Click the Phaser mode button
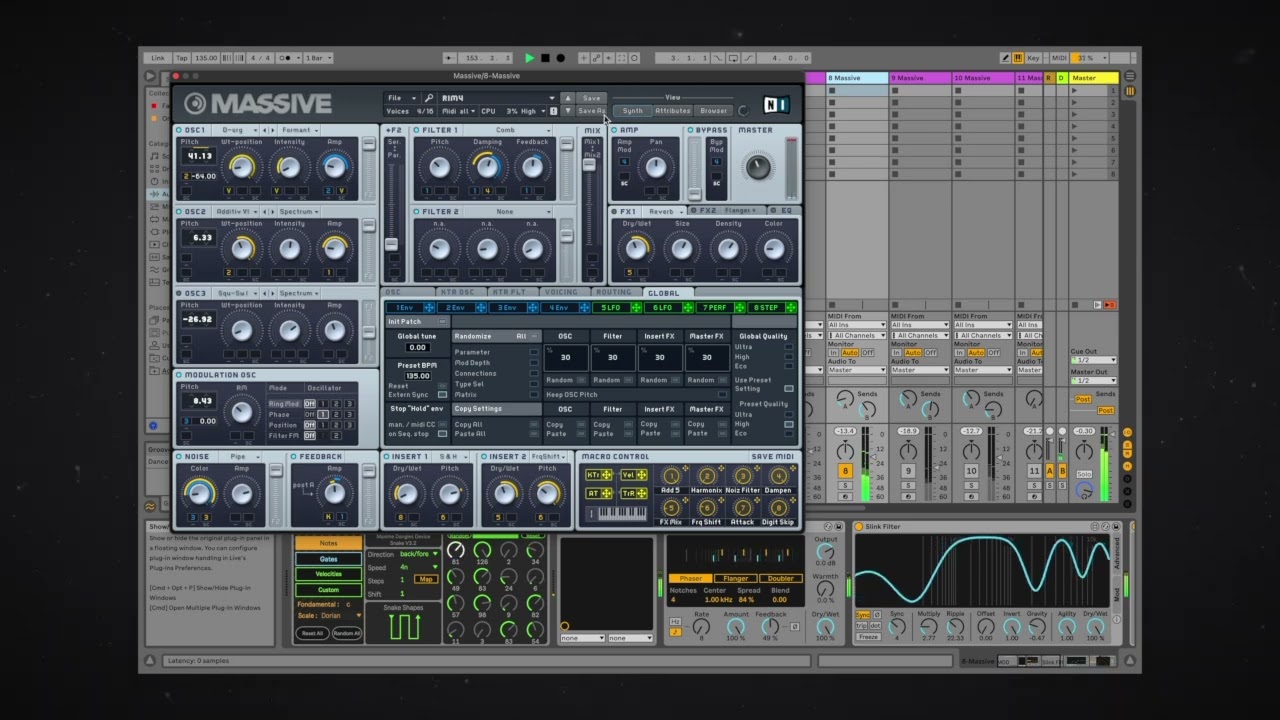 691,578
